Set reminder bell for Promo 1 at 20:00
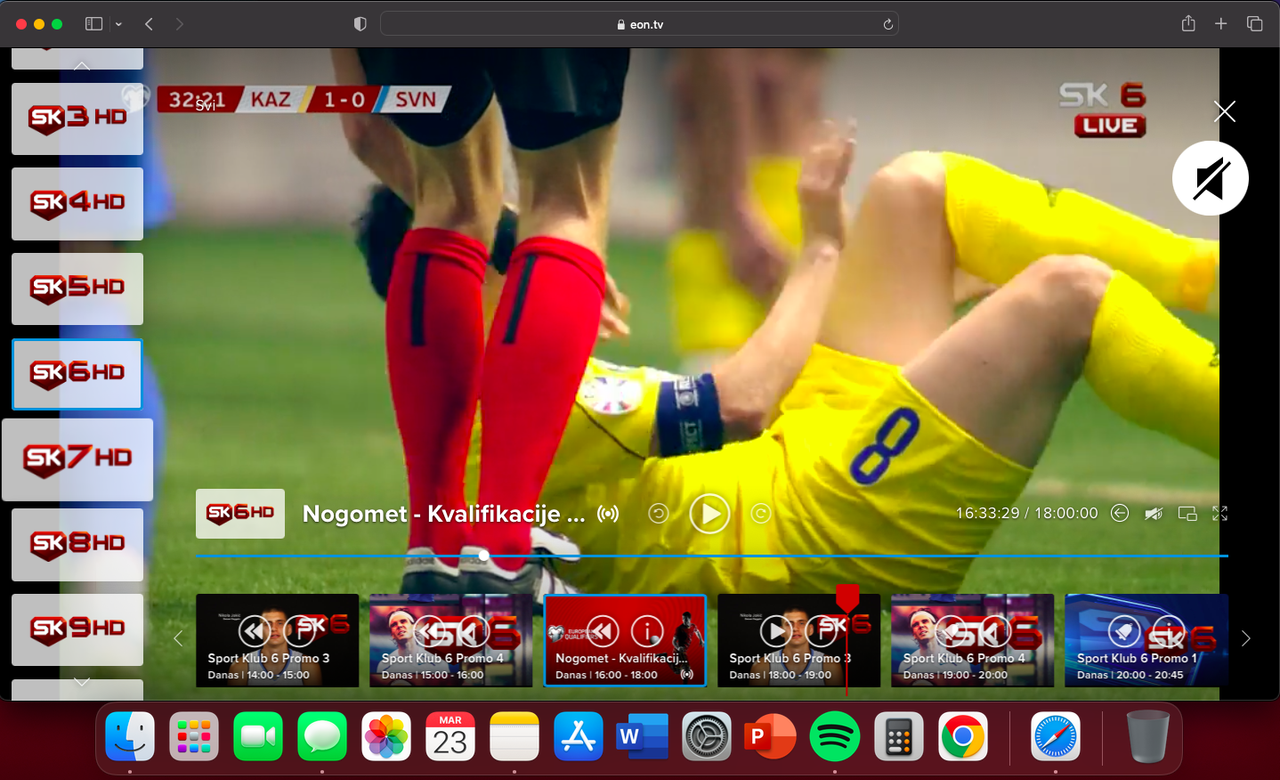 [x=1124, y=631]
